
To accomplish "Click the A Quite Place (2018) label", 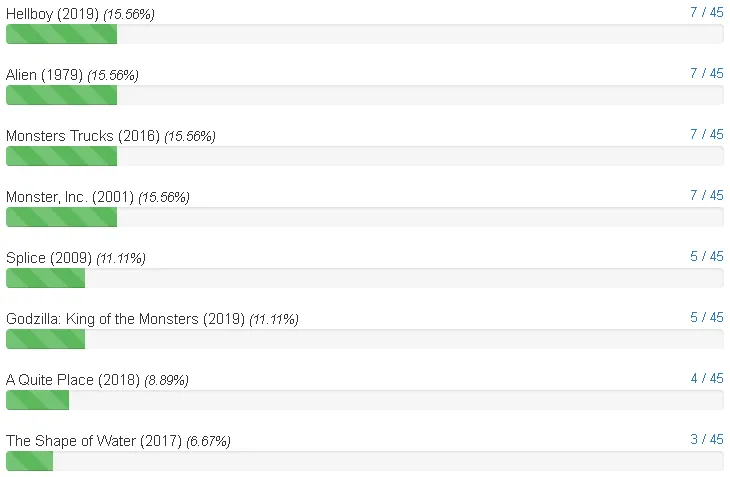I will click(73, 380).
